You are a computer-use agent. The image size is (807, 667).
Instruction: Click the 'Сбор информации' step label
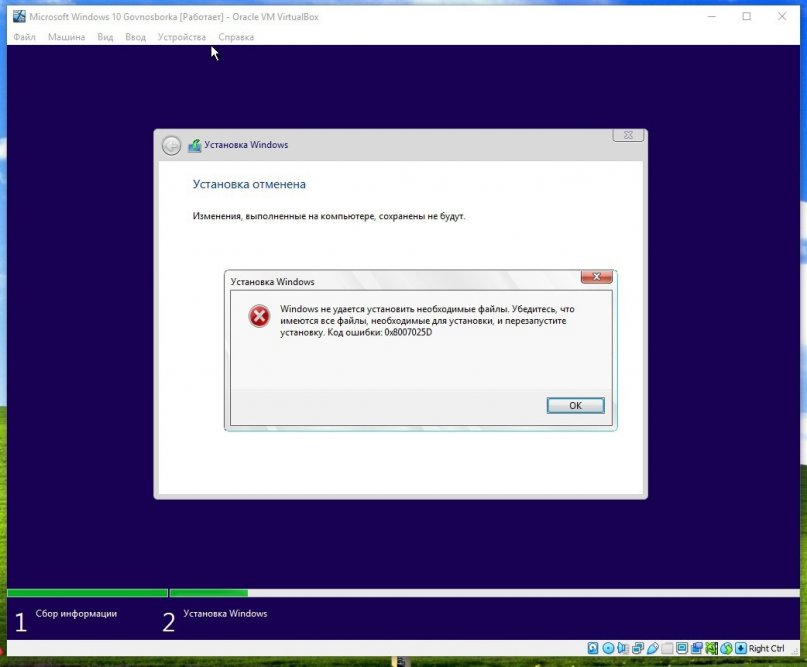click(x=76, y=613)
